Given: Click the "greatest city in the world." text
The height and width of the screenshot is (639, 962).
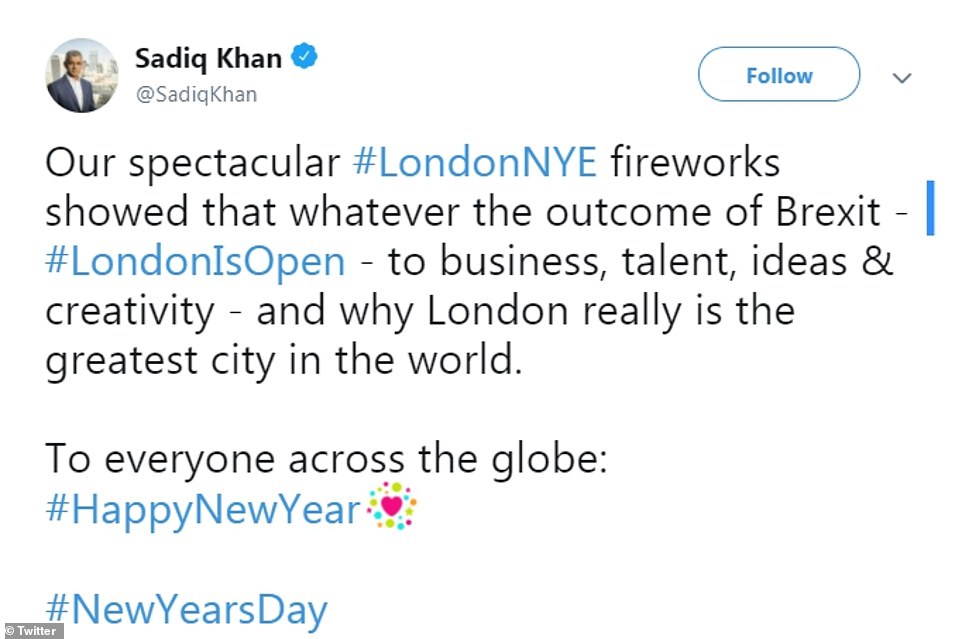Looking at the screenshot, I should [x=284, y=359].
